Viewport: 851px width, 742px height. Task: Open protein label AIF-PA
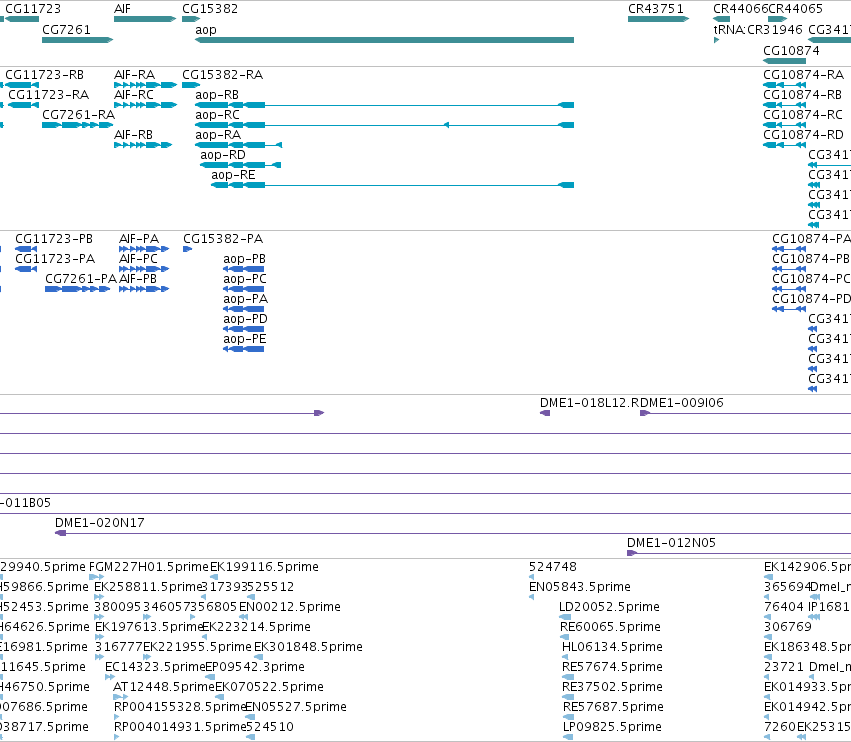coord(139,239)
